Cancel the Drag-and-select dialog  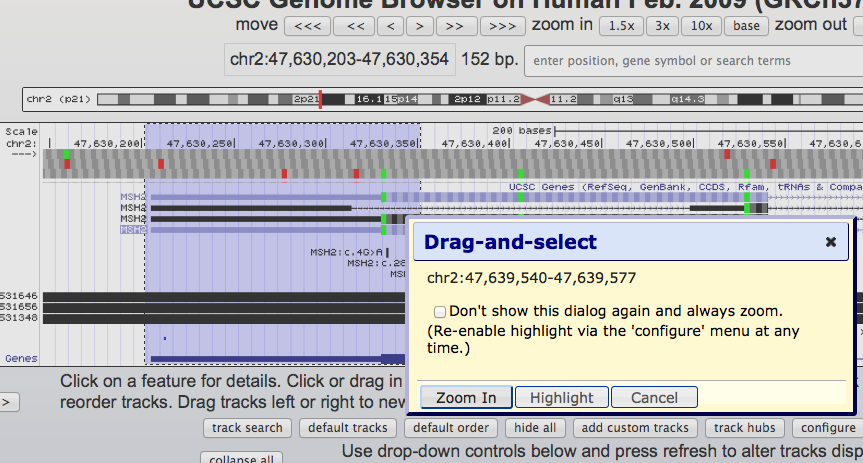(x=654, y=397)
